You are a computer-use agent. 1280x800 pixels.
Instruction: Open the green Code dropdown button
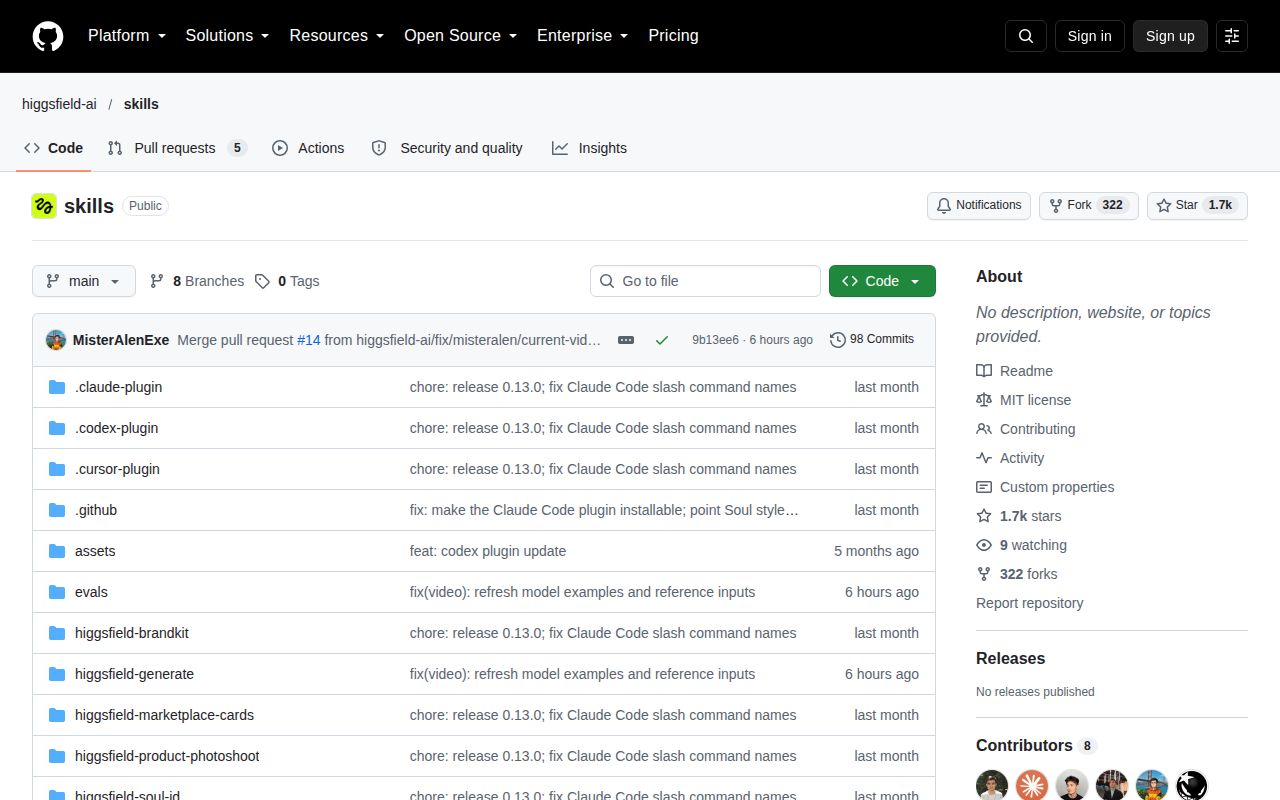pyautogui.click(x=882, y=281)
